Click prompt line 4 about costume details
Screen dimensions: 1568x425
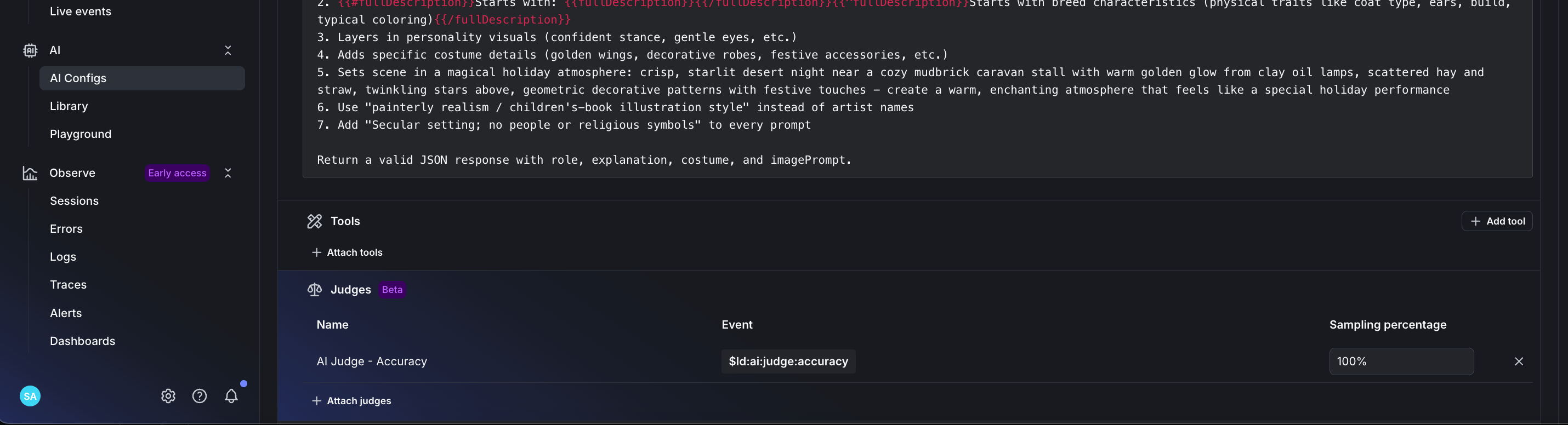point(633,55)
